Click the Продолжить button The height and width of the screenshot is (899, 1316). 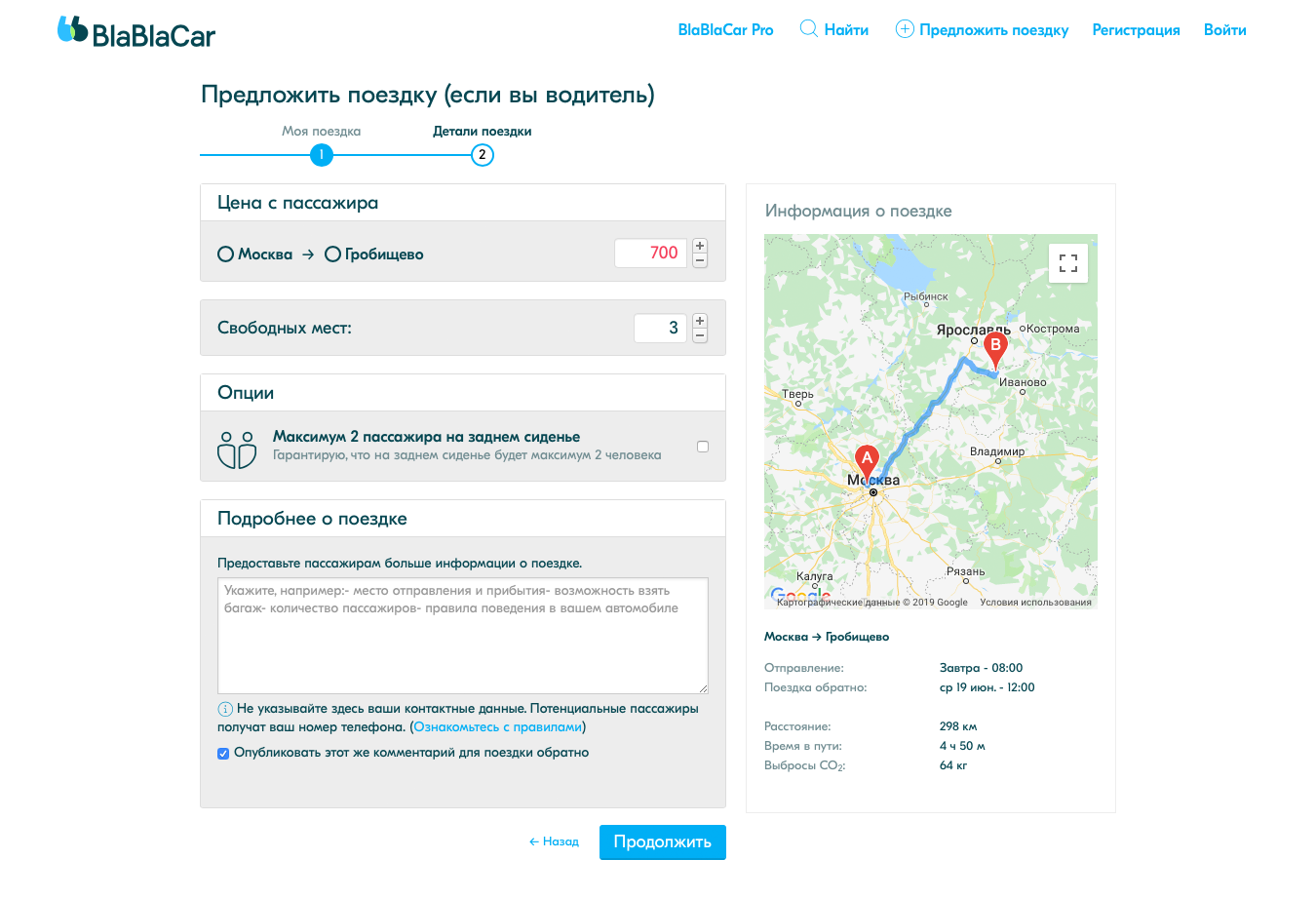click(x=663, y=841)
